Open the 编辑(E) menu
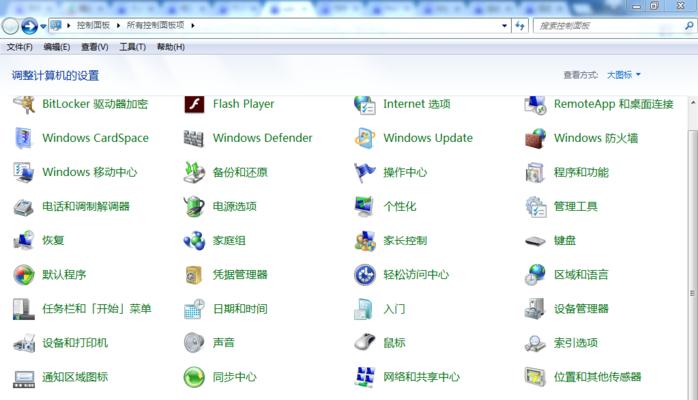Image resolution: width=698 pixels, height=400 pixels. pos(57,47)
